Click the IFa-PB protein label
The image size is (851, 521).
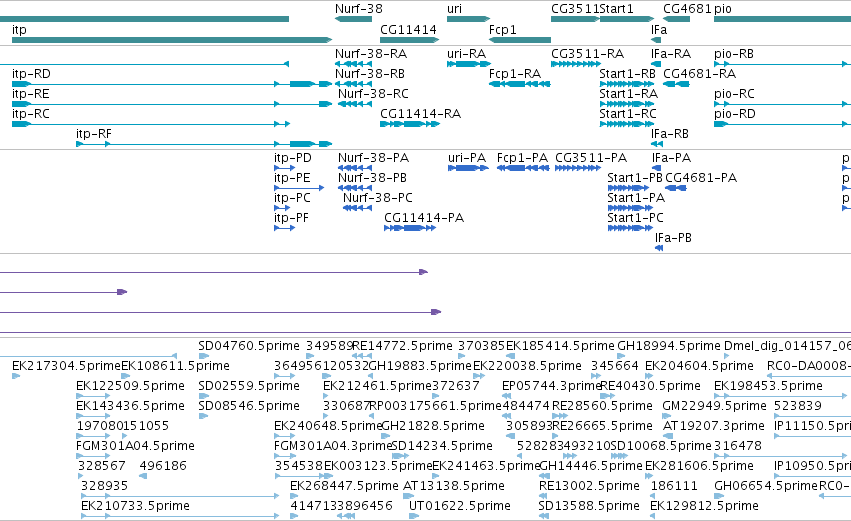674,238
